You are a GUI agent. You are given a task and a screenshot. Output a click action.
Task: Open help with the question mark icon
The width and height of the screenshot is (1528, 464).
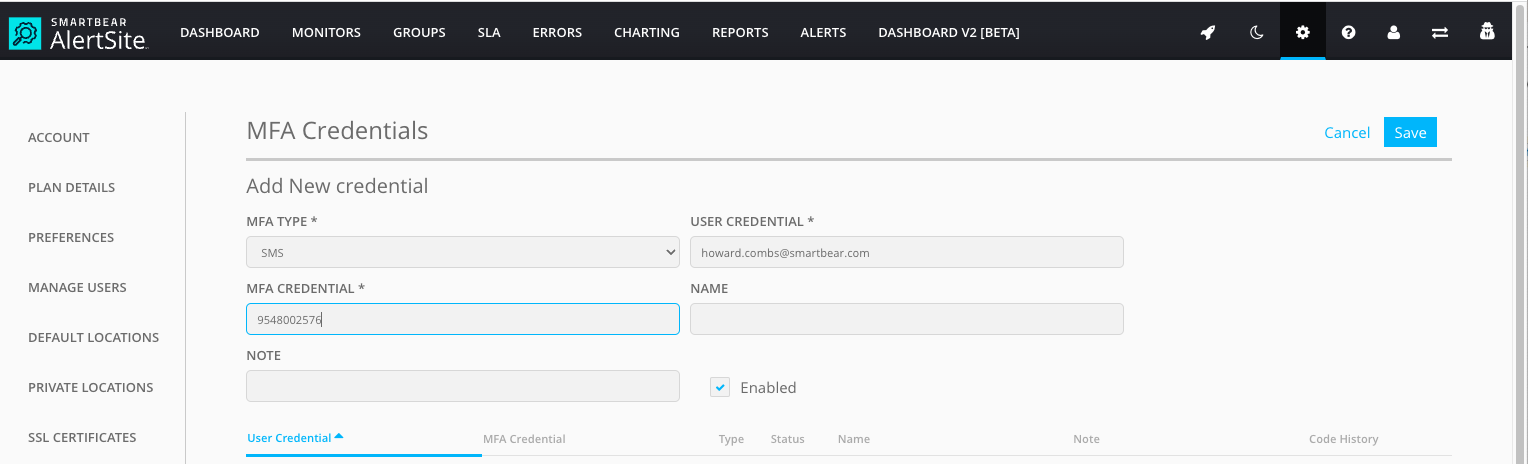pos(1348,32)
